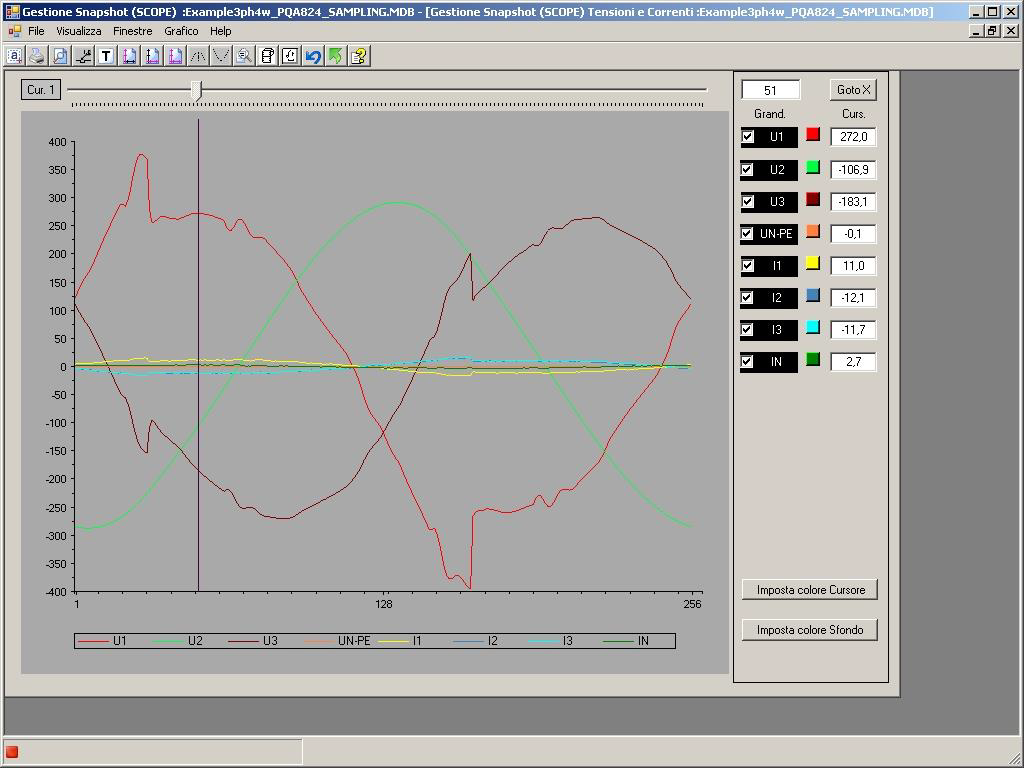Click the cursor position field showing 51
Viewport: 1026px width, 770px height.
770,90
